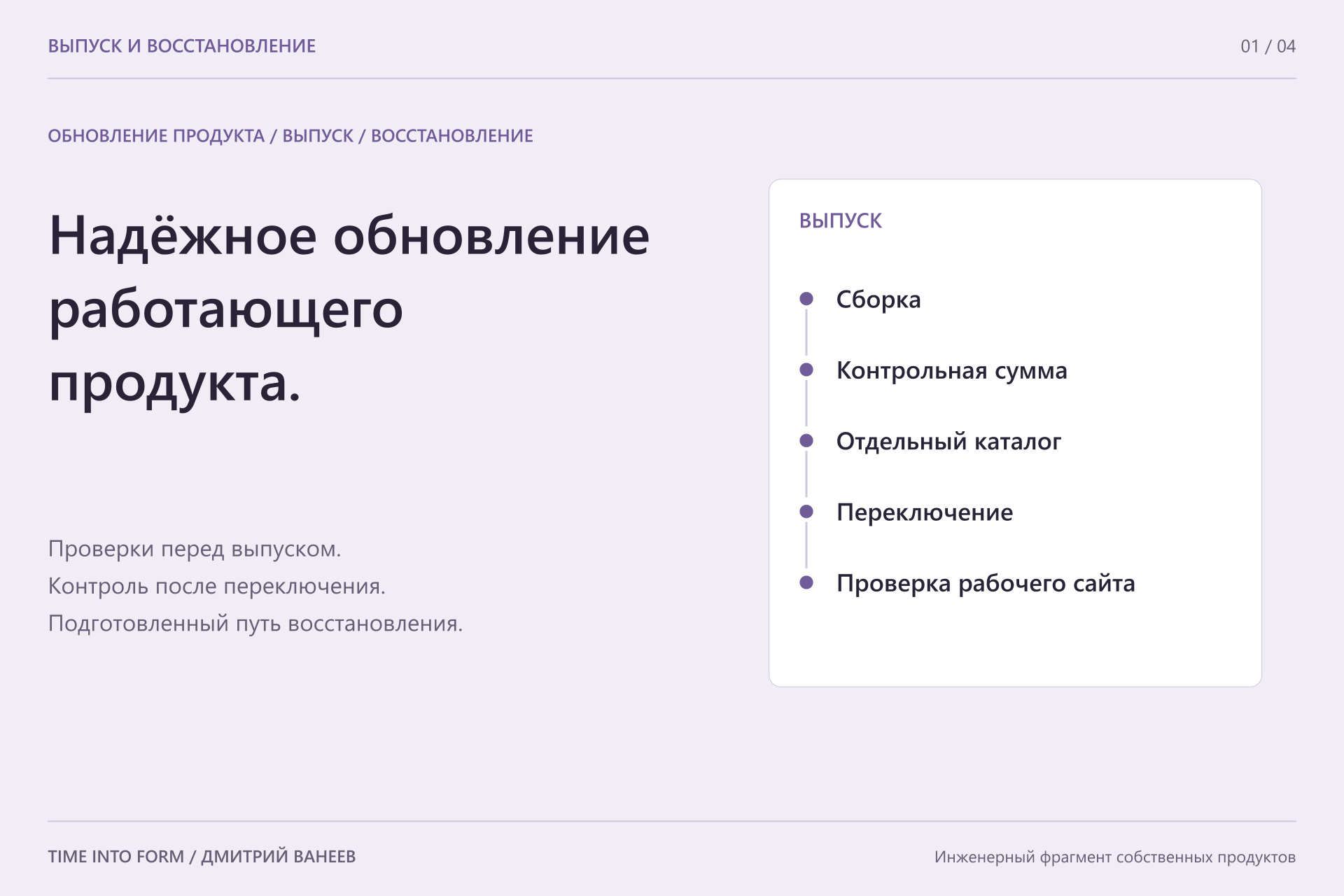Click the footer "TIME INTO FORM / ДМИТРИЙ ВАНЕЕВ"
1344x896 pixels.
point(202,857)
